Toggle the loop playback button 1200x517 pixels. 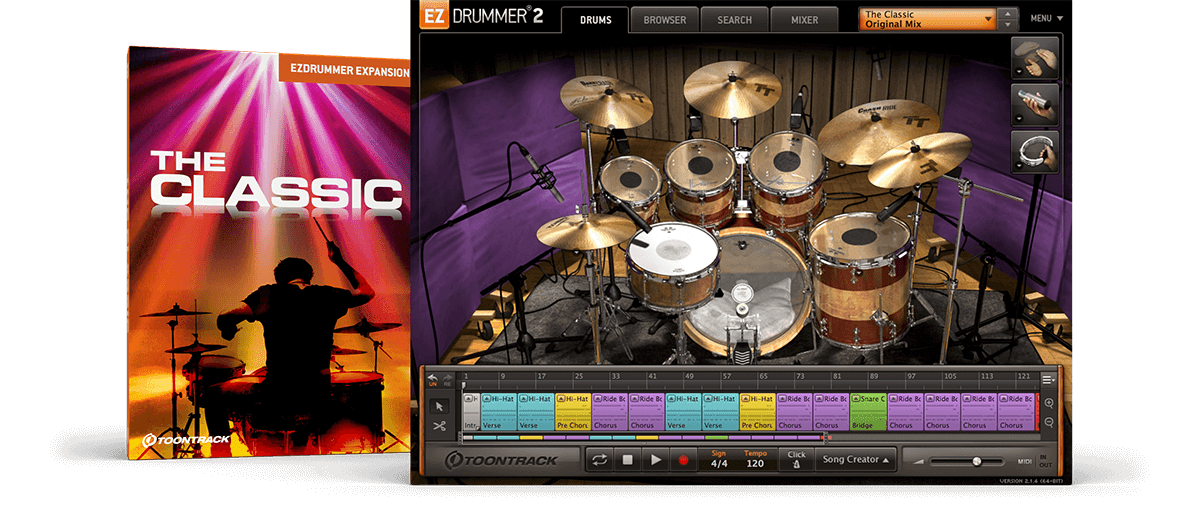click(x=600, y=460)
